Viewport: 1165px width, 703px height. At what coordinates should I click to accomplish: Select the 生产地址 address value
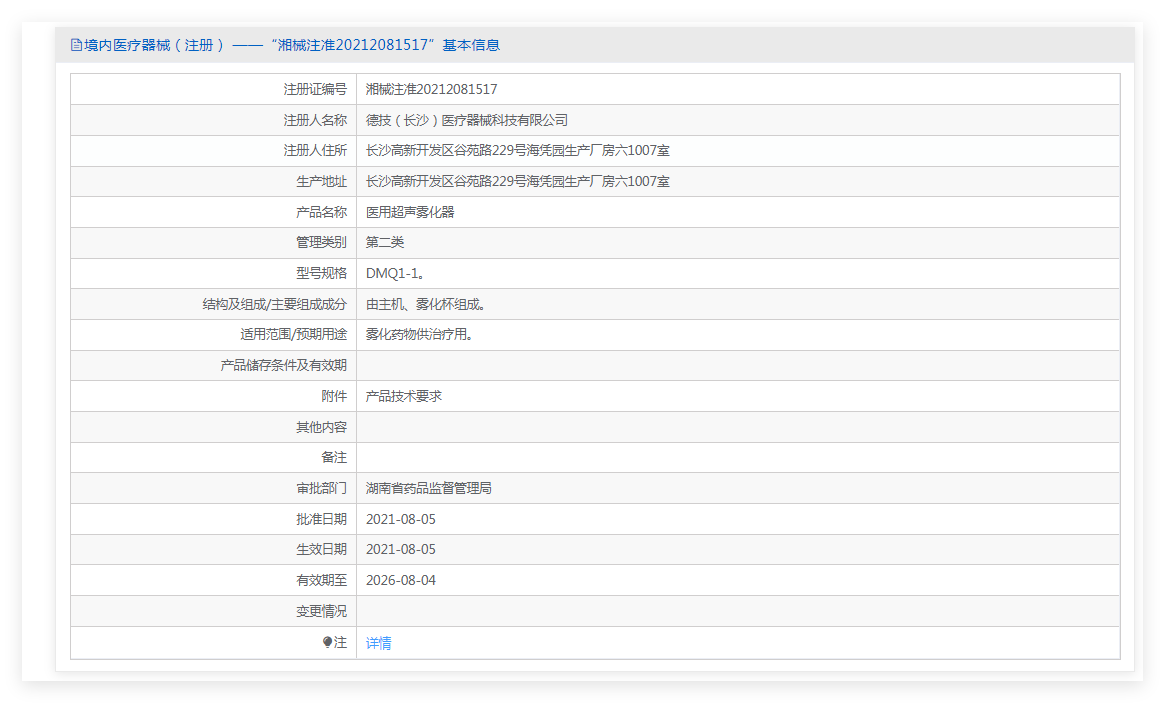tap(518, 181)
